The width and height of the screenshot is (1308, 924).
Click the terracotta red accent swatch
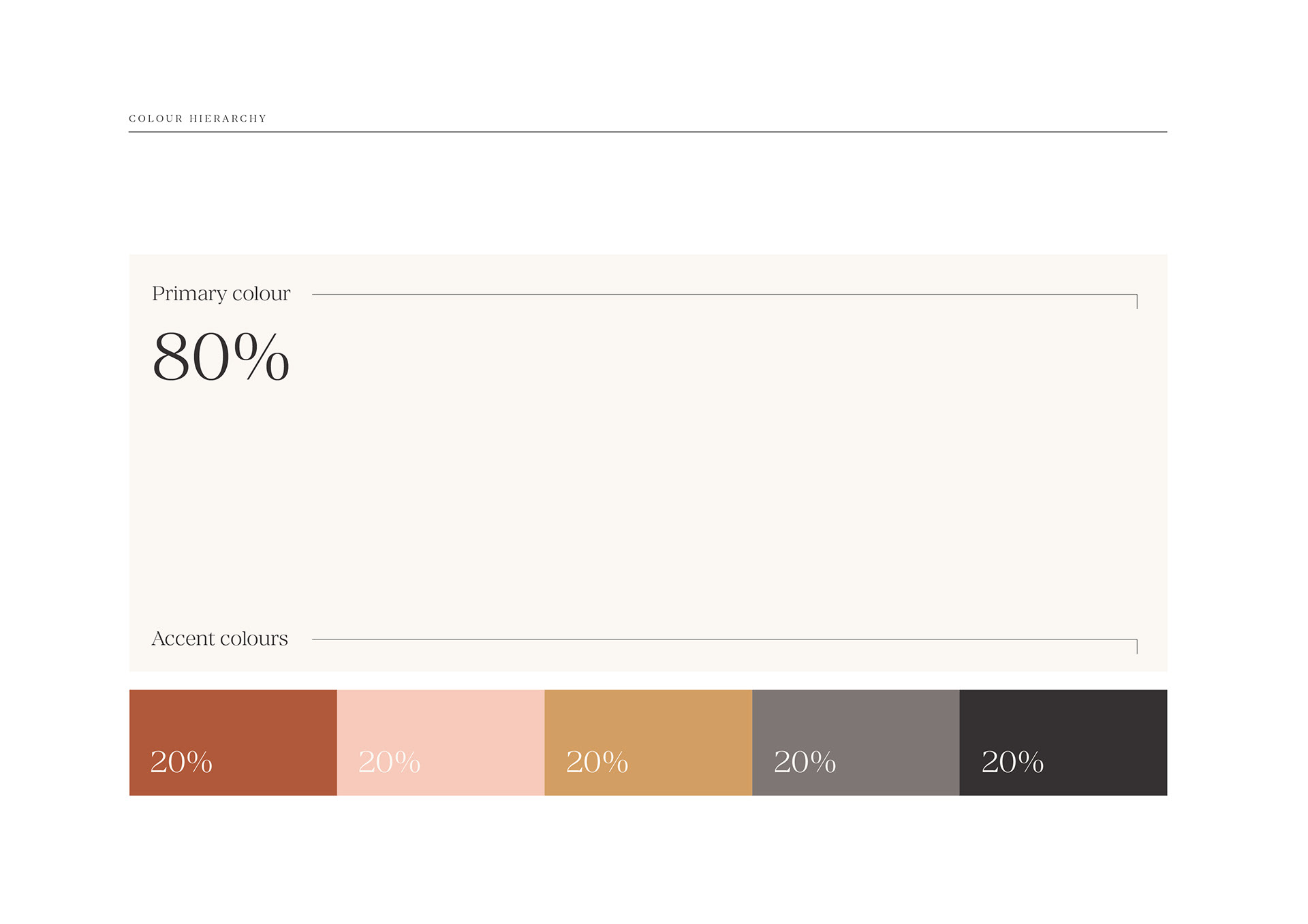233,722
